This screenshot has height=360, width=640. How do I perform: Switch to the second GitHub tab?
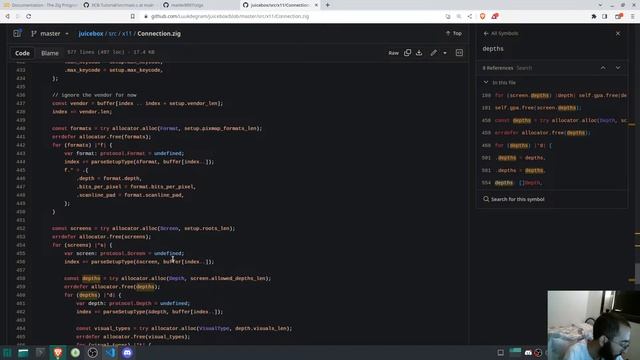click(x=119, y=5)
